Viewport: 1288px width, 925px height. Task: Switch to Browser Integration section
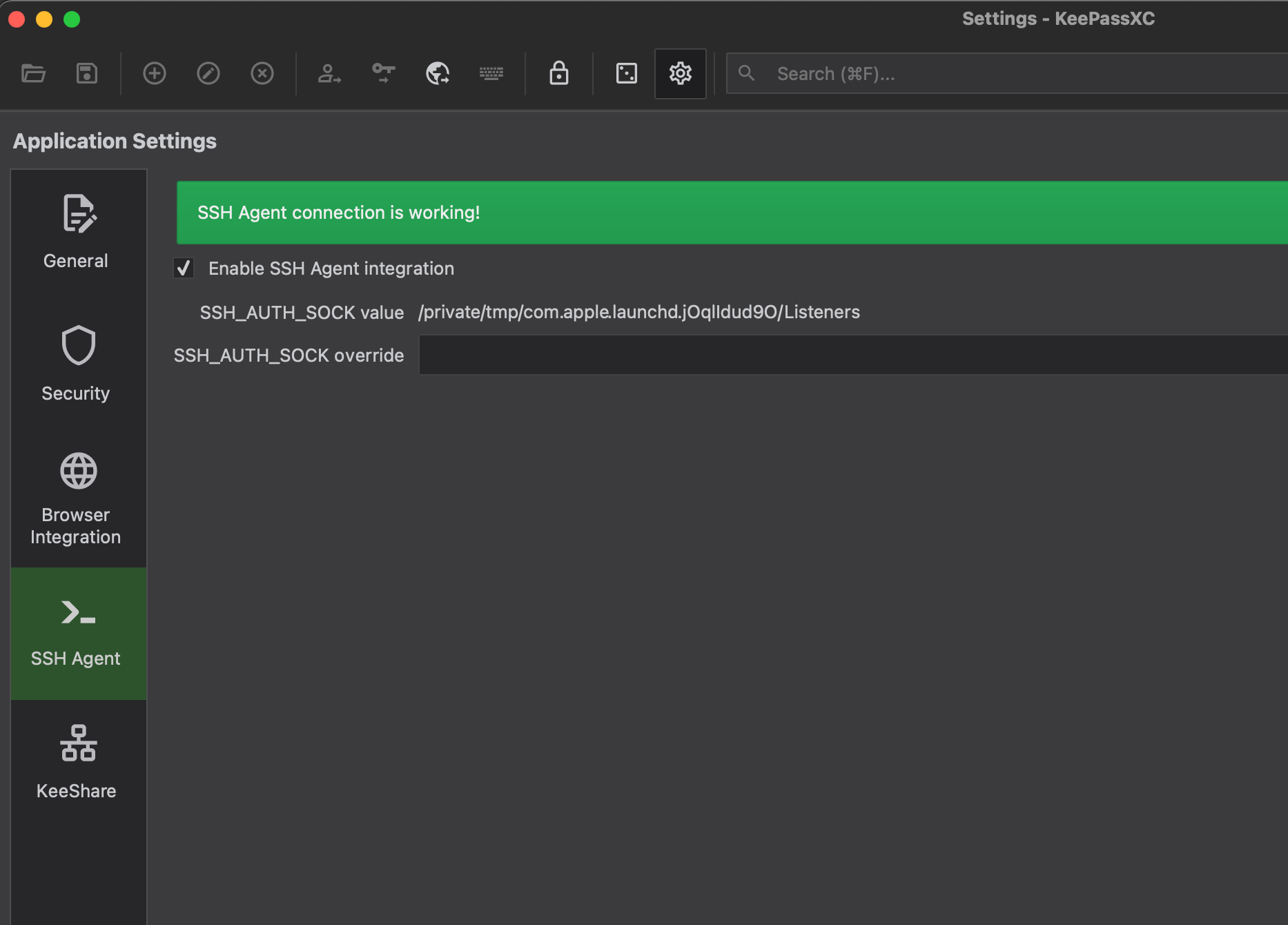78,500
